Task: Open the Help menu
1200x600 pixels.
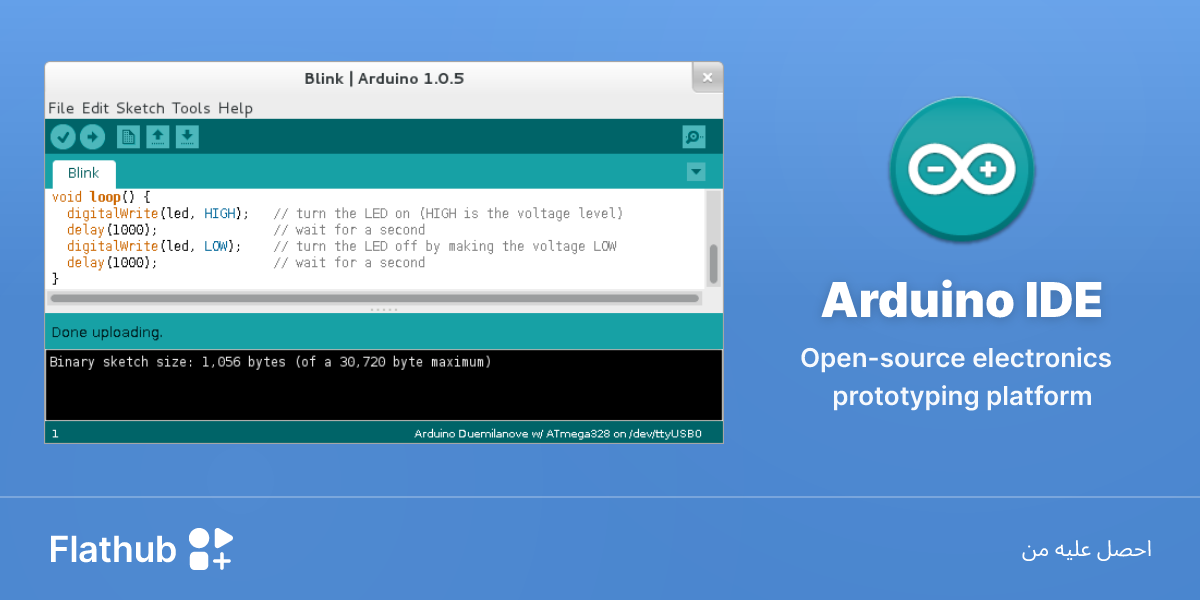Action: click(x=235, y=108)
